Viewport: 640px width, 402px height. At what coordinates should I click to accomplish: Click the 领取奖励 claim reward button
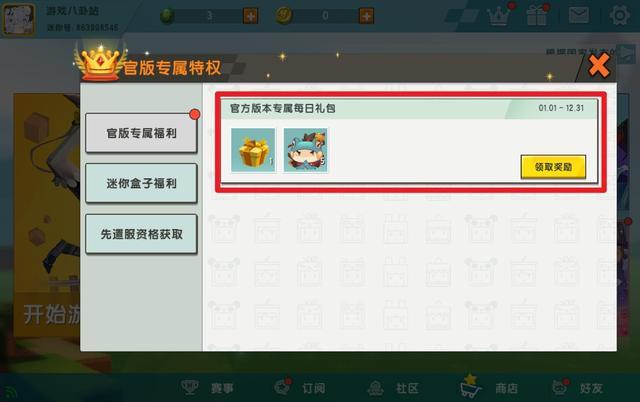coord(553,167)
